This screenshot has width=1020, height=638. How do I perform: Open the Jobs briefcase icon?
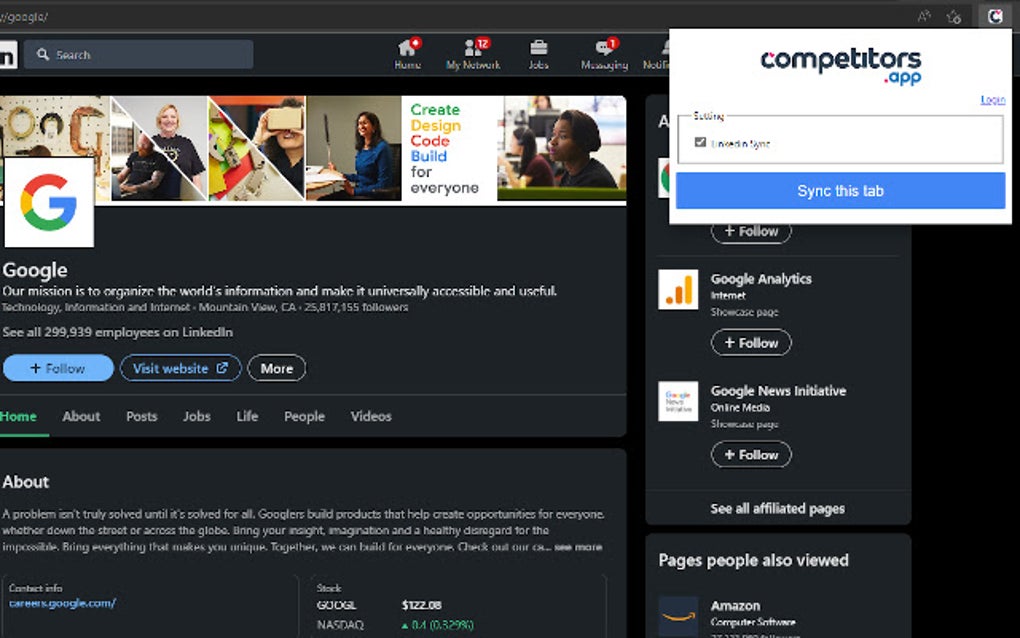click(x=539, y=48)
